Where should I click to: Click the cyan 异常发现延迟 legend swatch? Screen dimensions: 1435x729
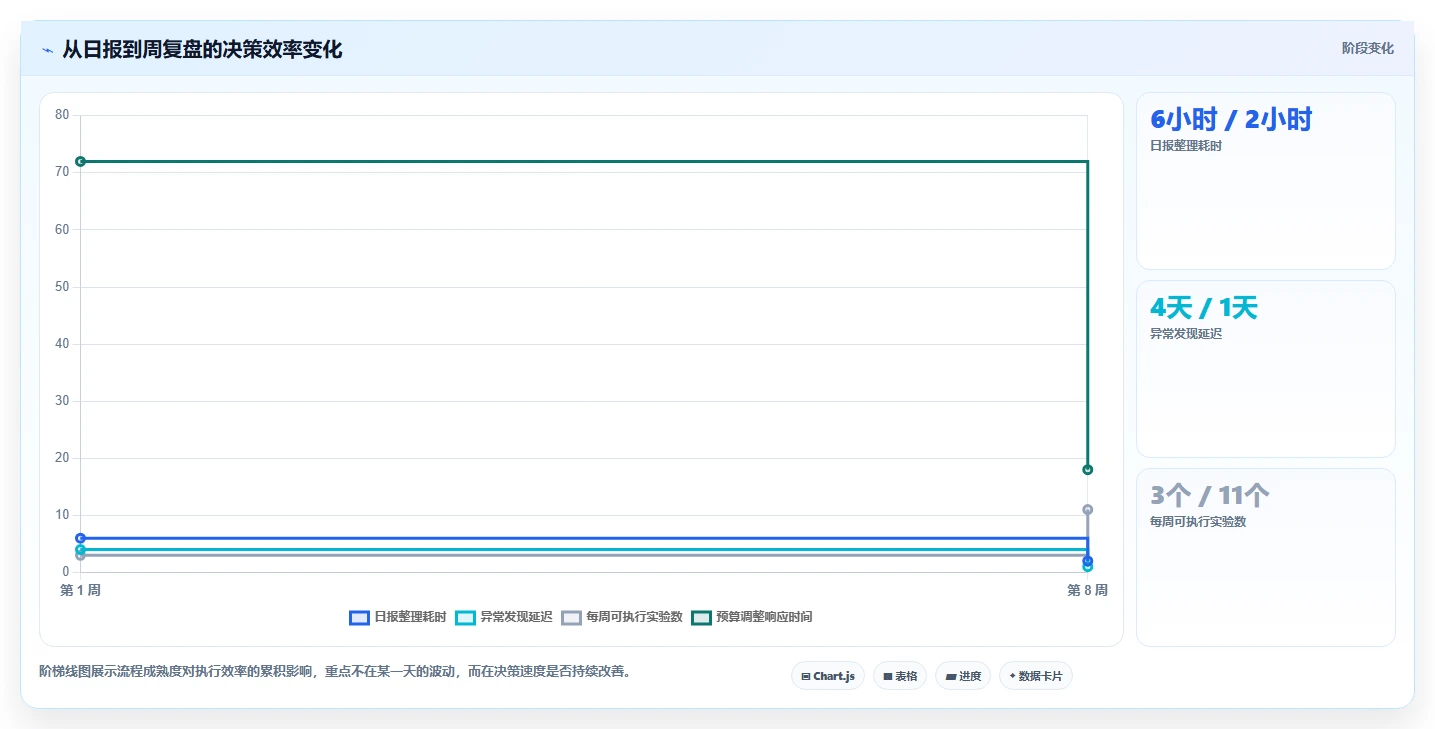[x=466, y=618]
